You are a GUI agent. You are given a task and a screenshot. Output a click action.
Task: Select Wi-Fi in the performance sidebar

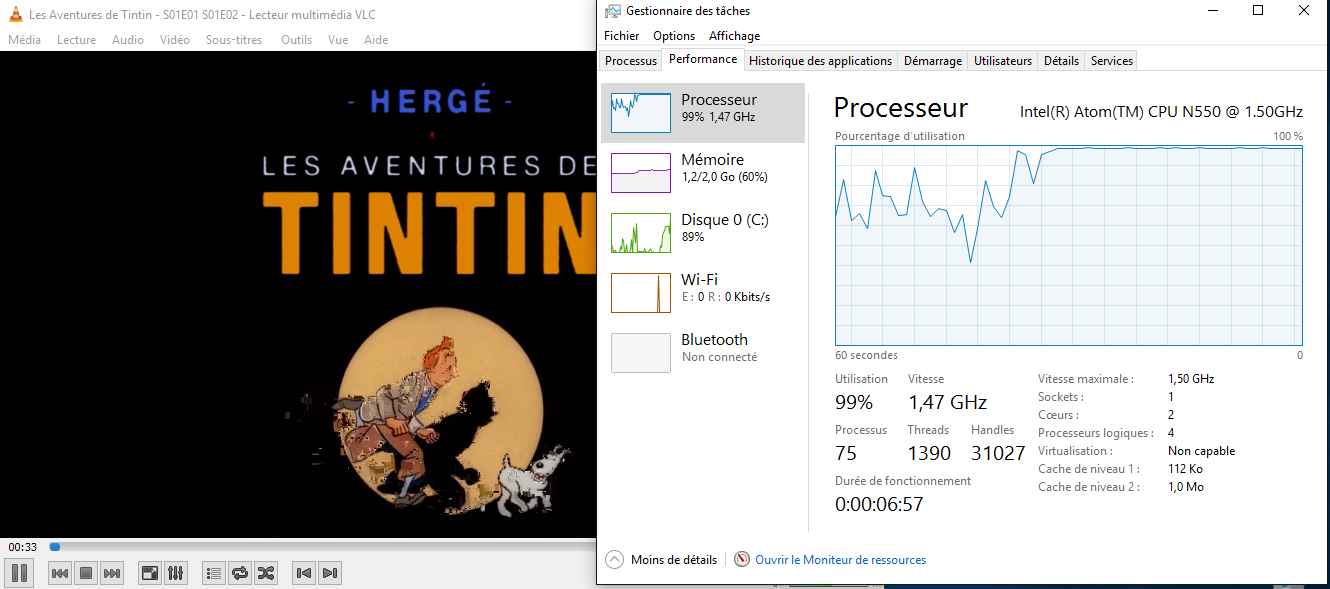click(703, 293)
